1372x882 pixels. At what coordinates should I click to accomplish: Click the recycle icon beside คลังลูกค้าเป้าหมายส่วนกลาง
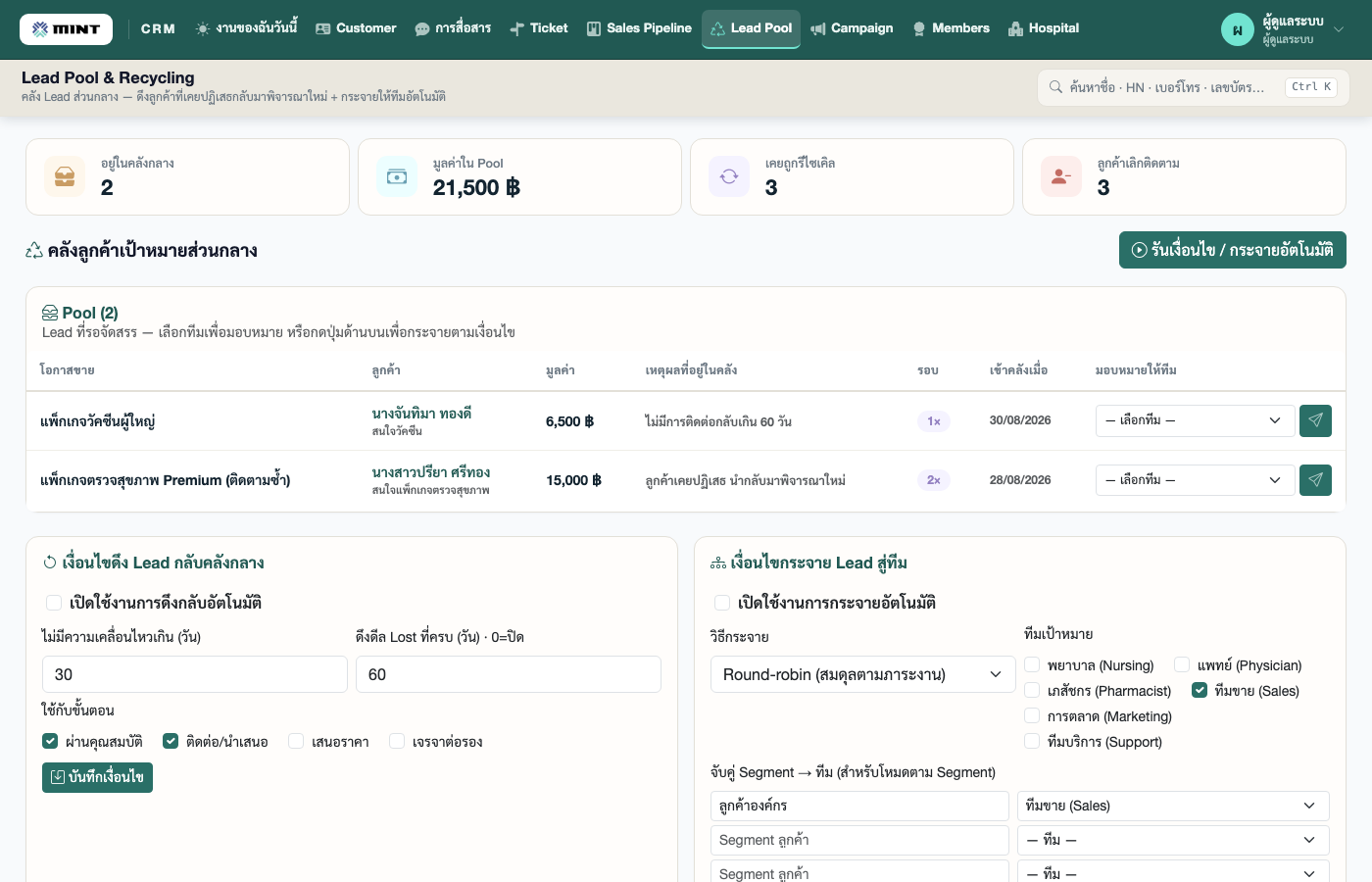(34, 251)
